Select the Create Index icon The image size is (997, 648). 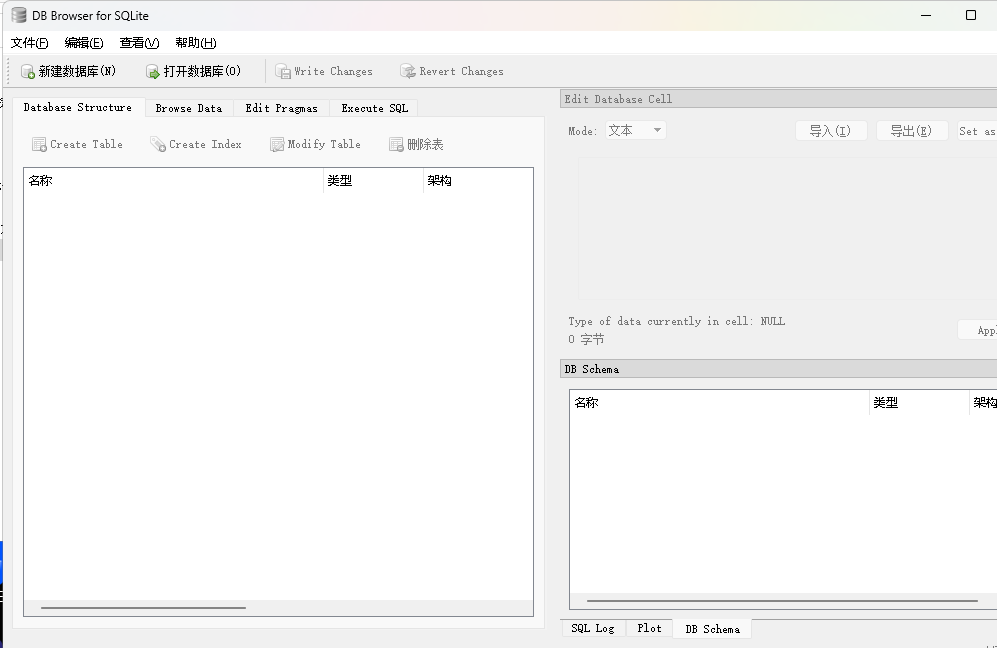pos(157,144)
